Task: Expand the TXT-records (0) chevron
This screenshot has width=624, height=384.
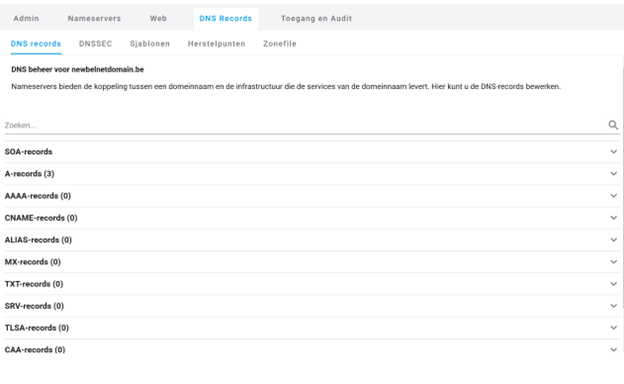Action: 613,284
